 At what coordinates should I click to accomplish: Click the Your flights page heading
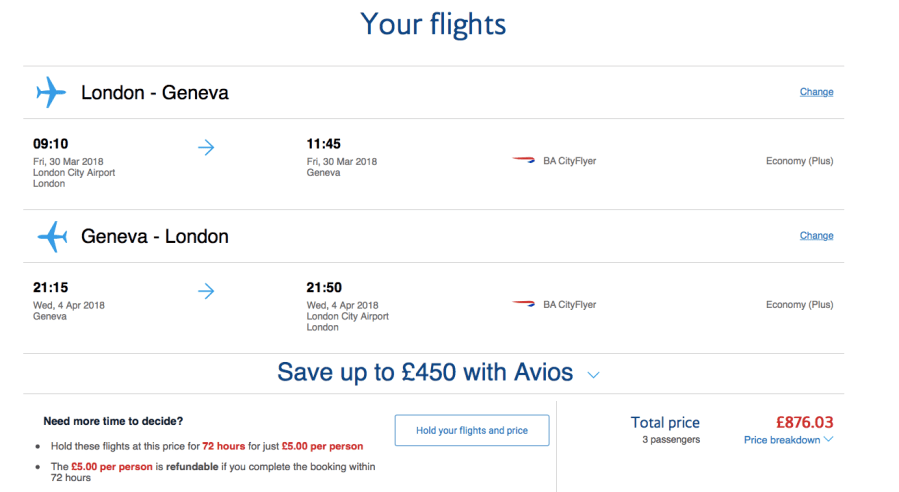[433, 24]
